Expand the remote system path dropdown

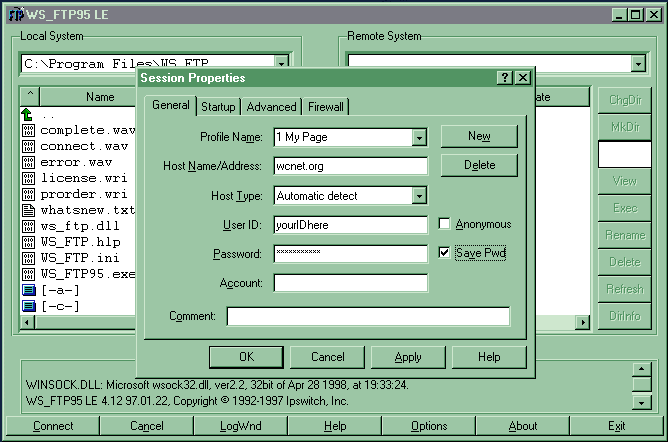638,64
